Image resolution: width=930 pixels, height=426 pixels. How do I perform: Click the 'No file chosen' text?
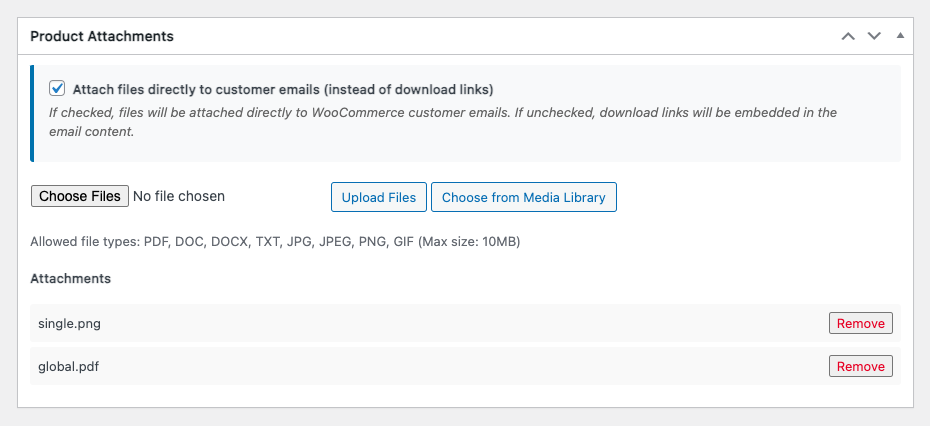point(179,196)
